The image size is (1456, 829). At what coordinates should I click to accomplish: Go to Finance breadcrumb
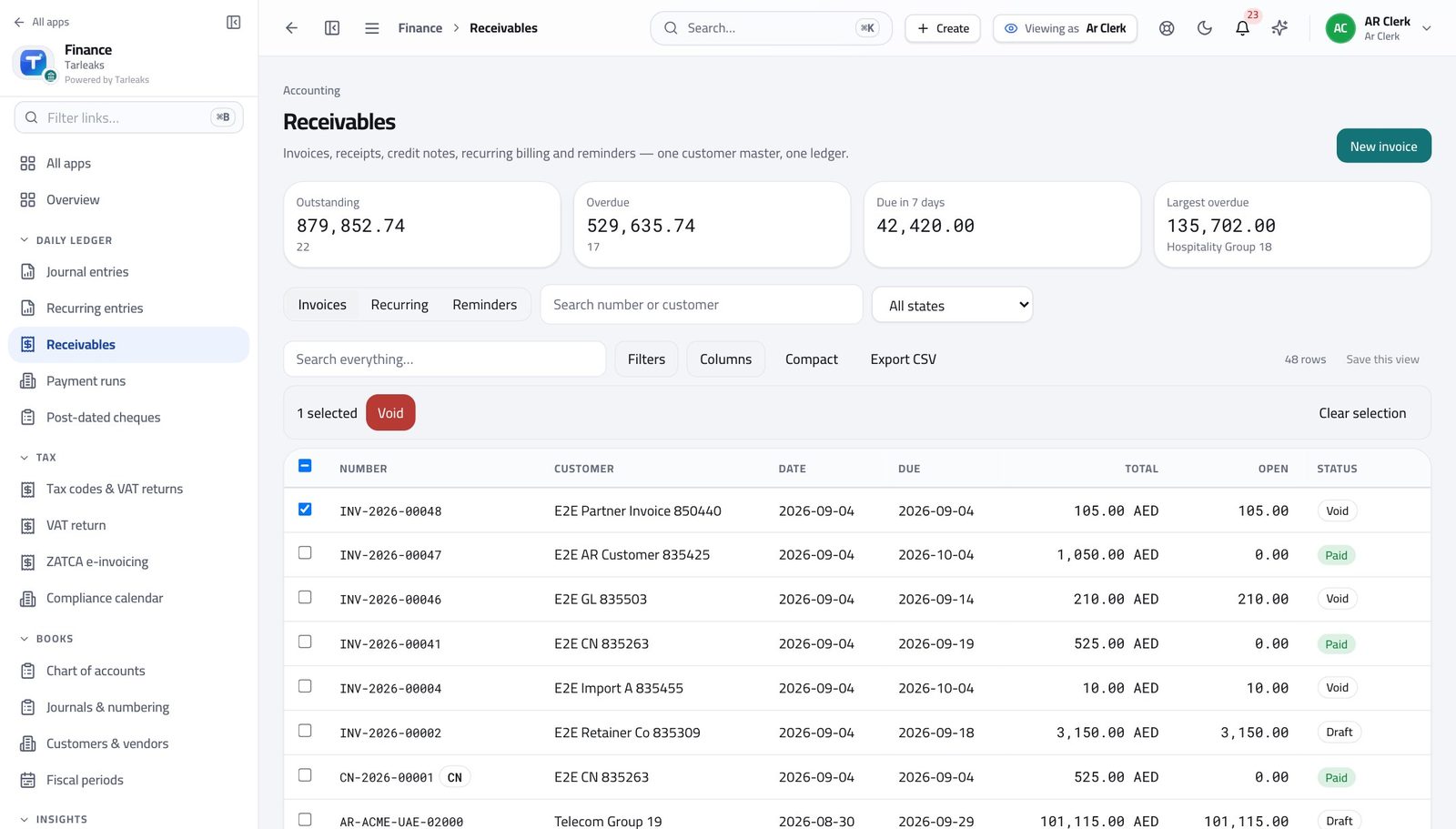click(420, 28)
